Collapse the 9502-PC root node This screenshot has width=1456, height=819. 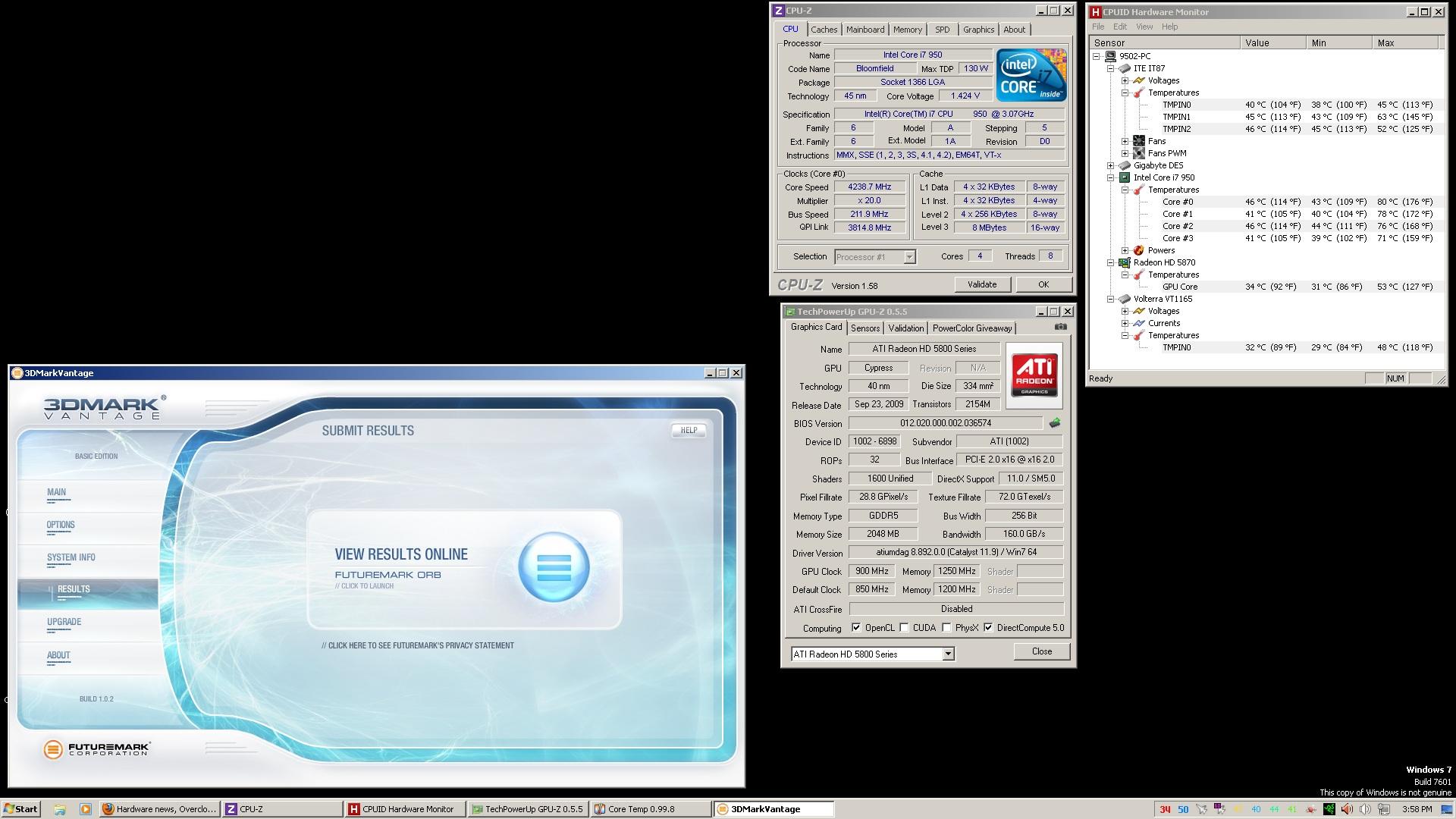[1097, 56]
